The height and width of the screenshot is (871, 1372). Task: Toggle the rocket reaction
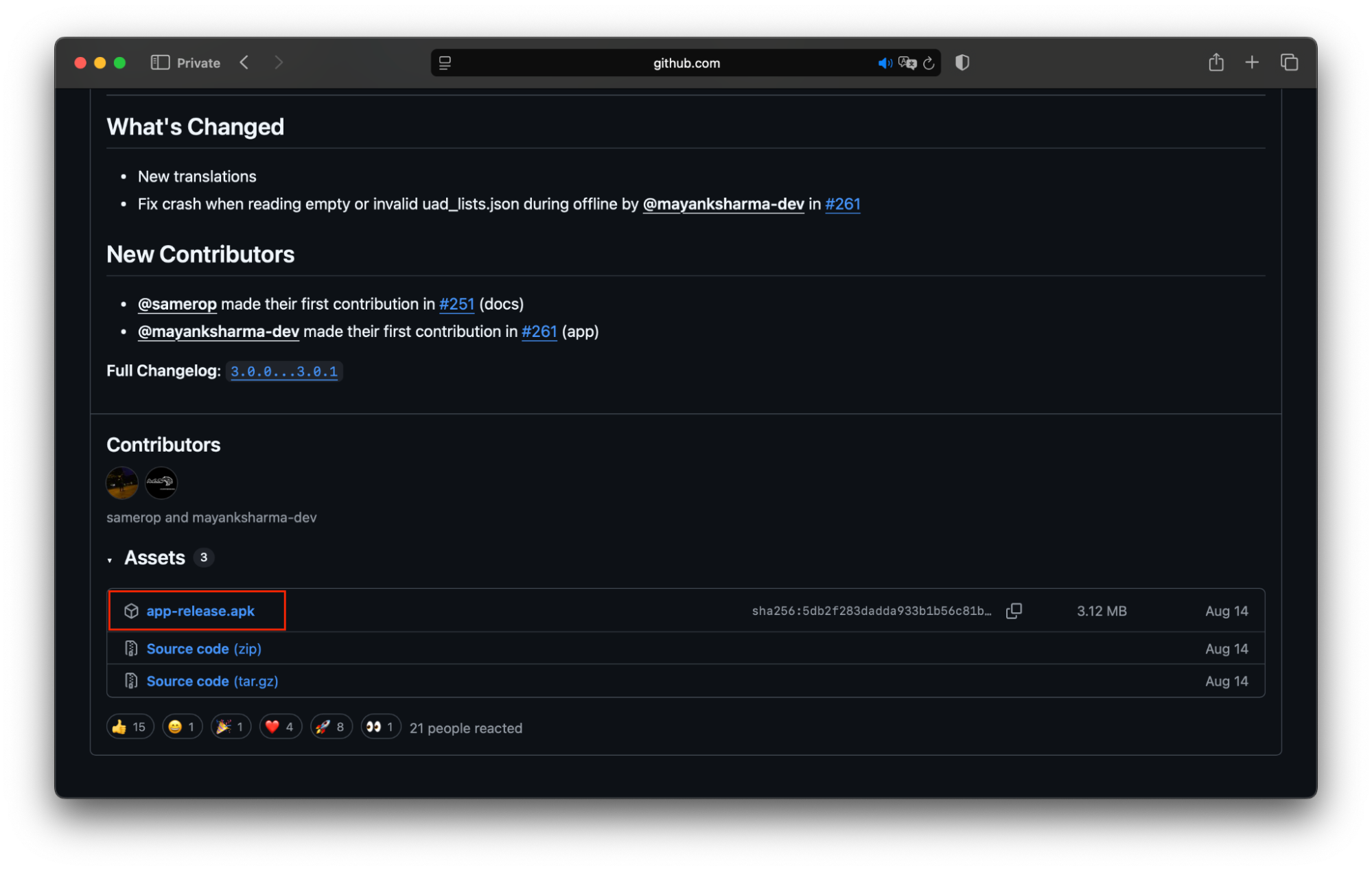pos(331,727)
